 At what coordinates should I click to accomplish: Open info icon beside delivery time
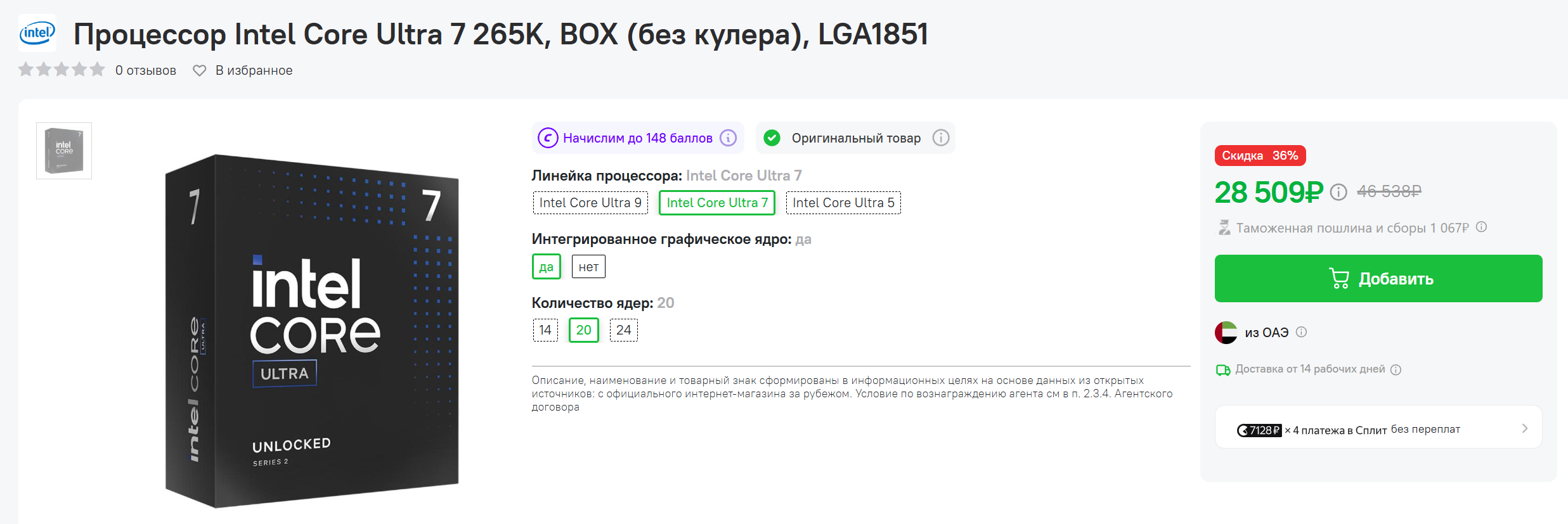click(1396, 369)
